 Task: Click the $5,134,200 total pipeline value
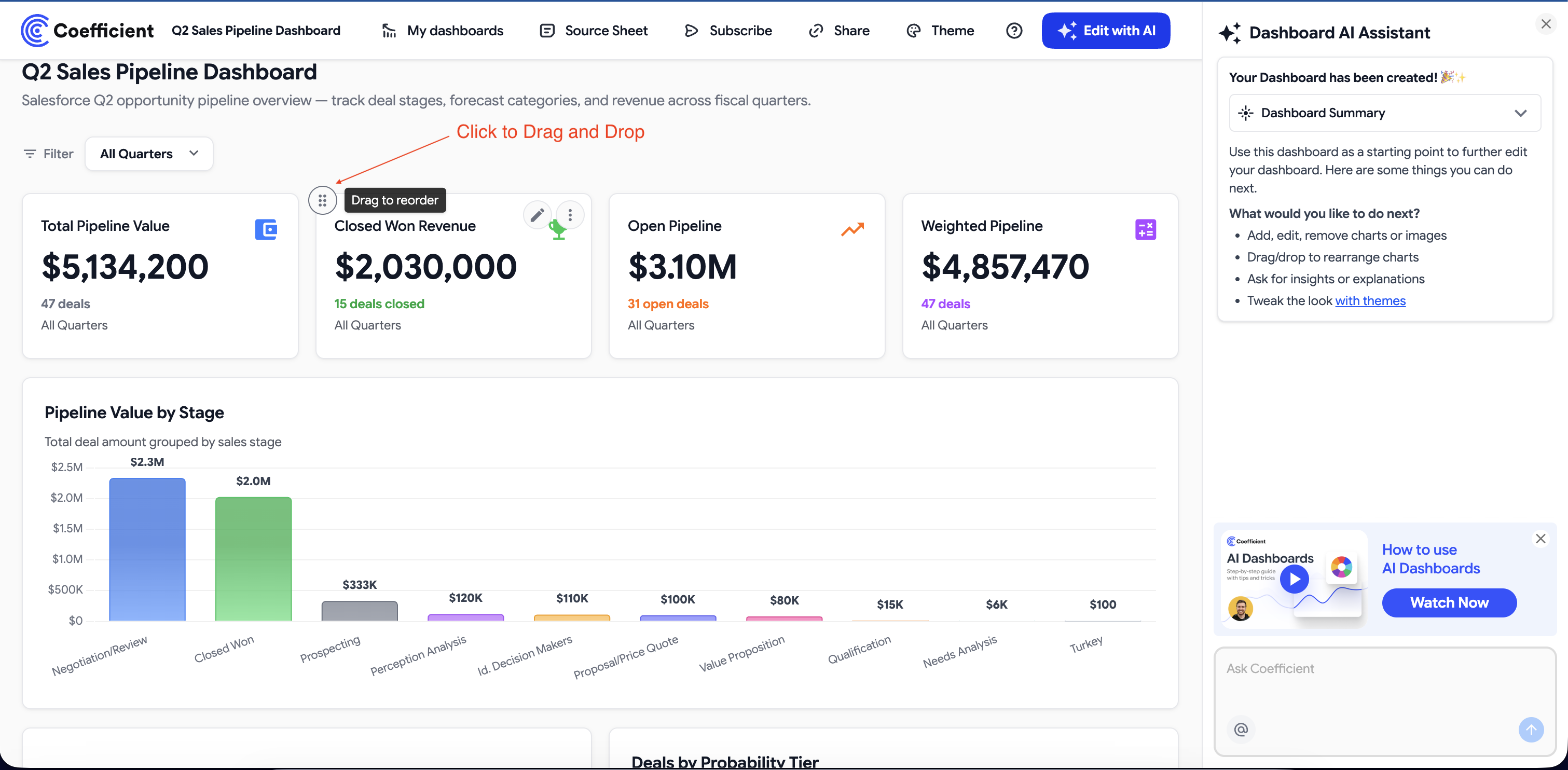(125, 267)
